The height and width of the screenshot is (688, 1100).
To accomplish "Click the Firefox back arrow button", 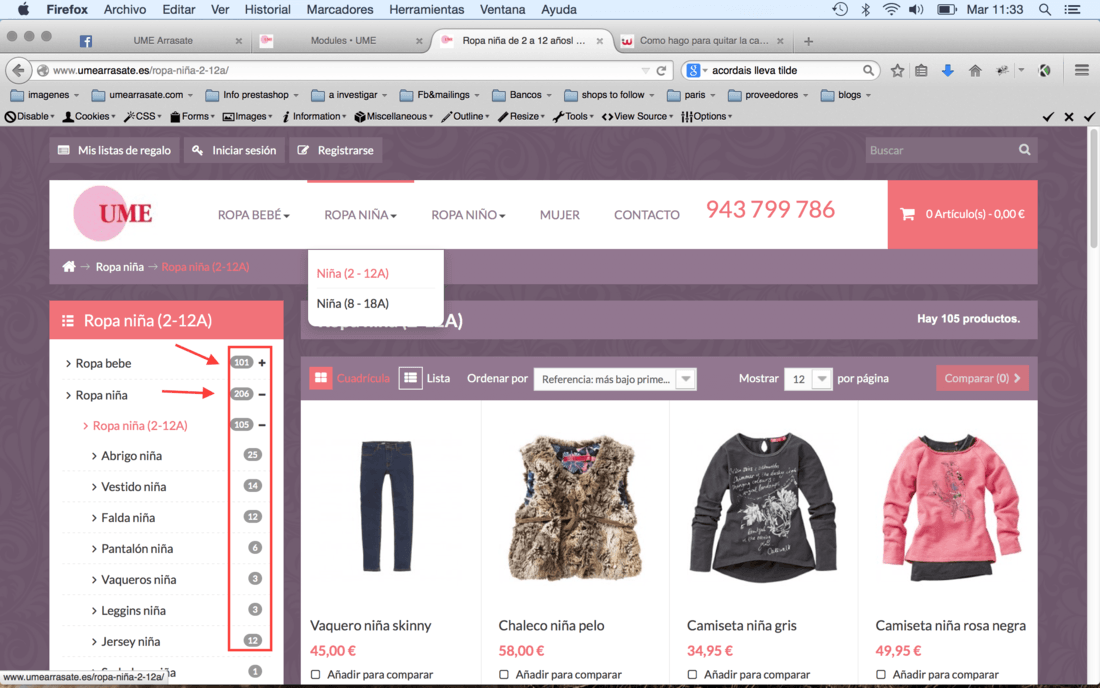I will coord(19,70).
